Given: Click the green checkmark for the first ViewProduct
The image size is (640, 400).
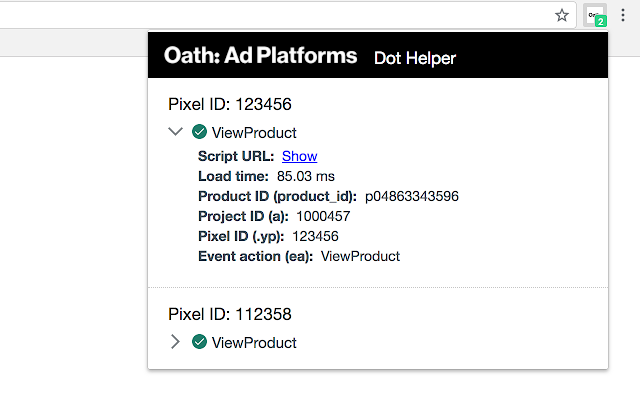Looking at the screenshot, I should pos(199,131).
